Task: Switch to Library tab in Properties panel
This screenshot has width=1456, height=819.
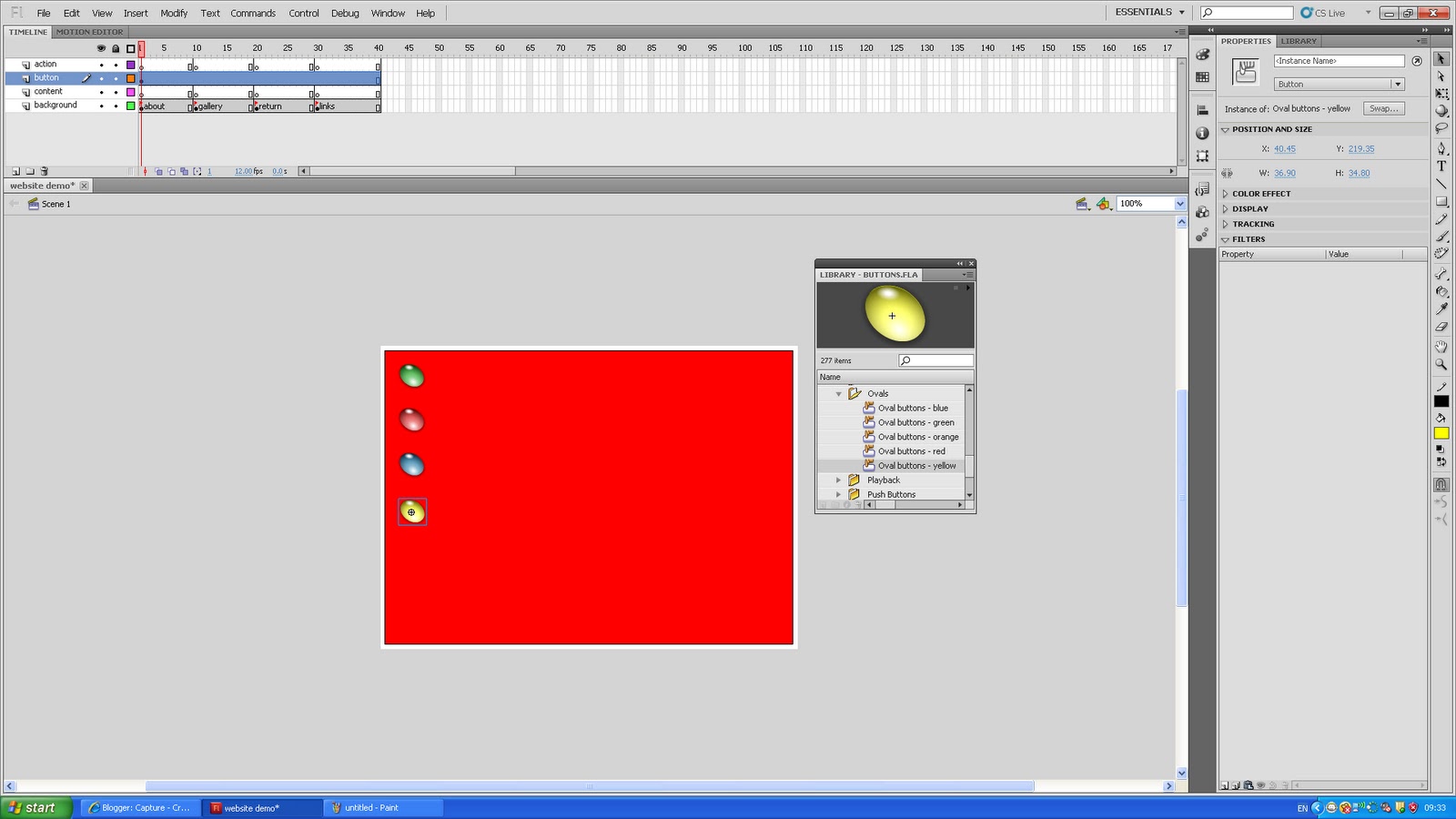Action: point(1299,41)
